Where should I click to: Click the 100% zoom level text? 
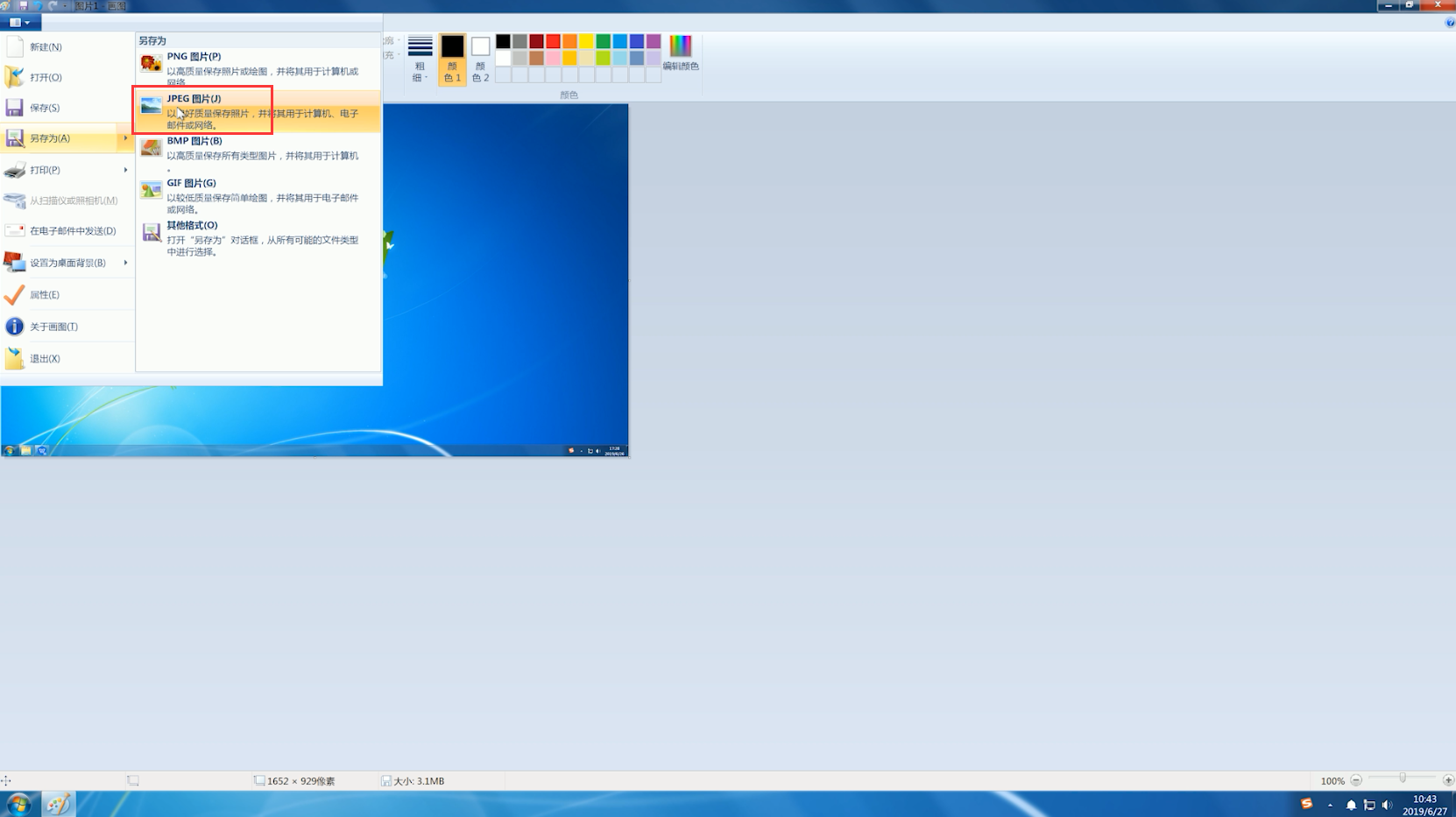[x=1332, y=781]
